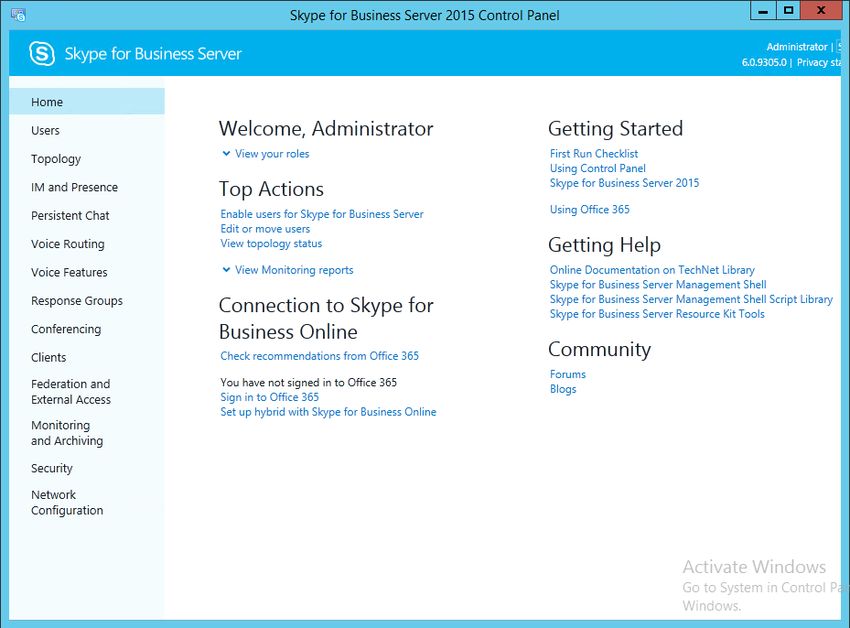The width and height of the screenshot is (850, 628).
Task: Minimize the Control Panel window
Action: pyautogui.click(x=763, y=11)
